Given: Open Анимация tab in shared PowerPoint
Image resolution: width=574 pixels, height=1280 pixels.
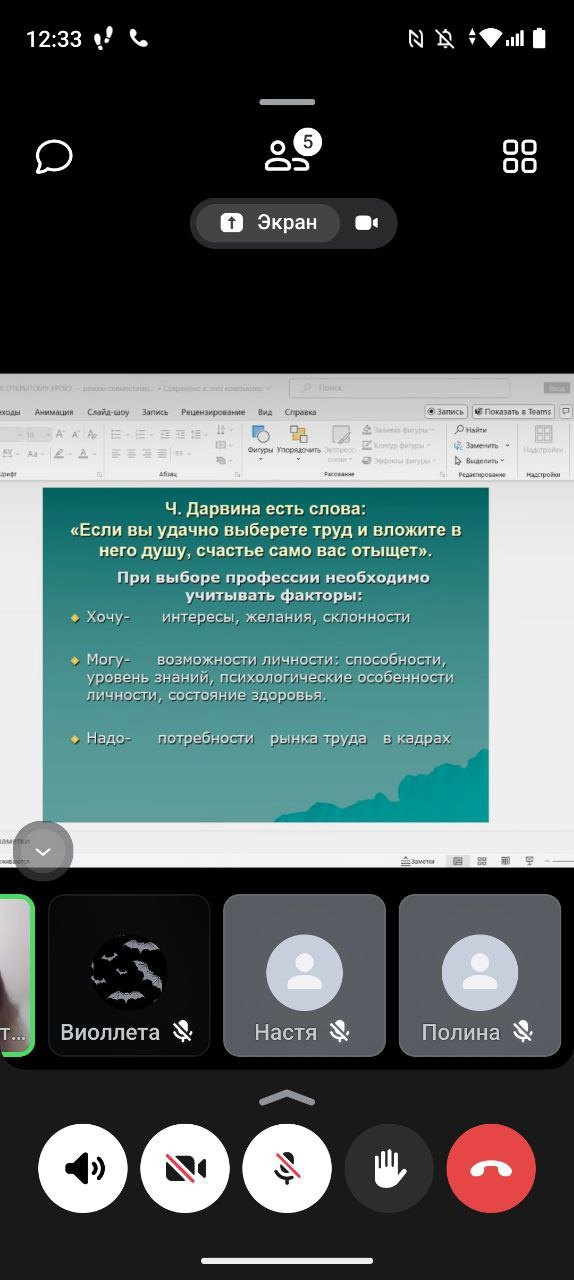Looking at the screenshot, I should (x=53, y=411).
